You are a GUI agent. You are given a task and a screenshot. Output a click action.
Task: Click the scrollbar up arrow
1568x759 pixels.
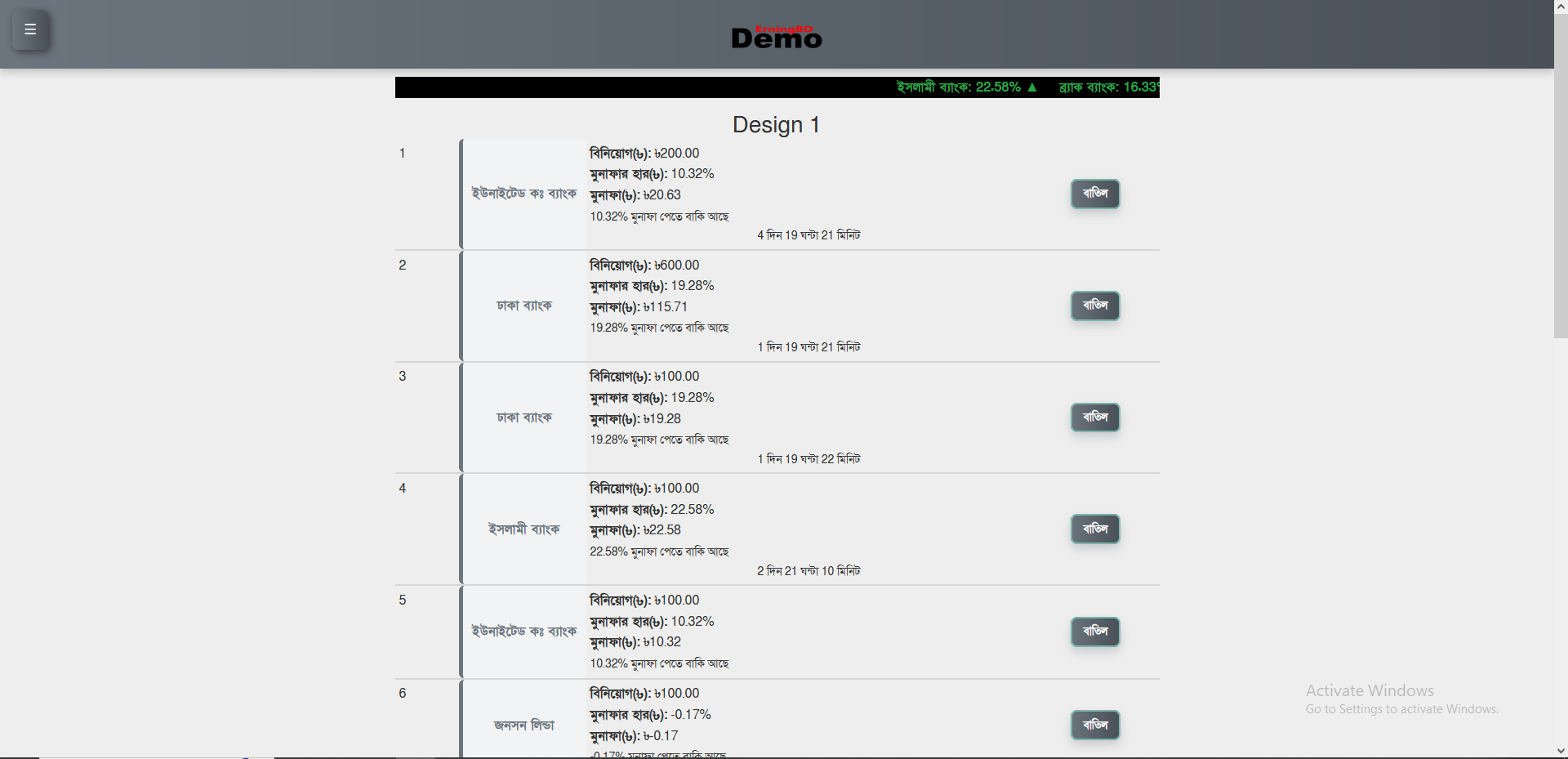(x=1560, y=7)
